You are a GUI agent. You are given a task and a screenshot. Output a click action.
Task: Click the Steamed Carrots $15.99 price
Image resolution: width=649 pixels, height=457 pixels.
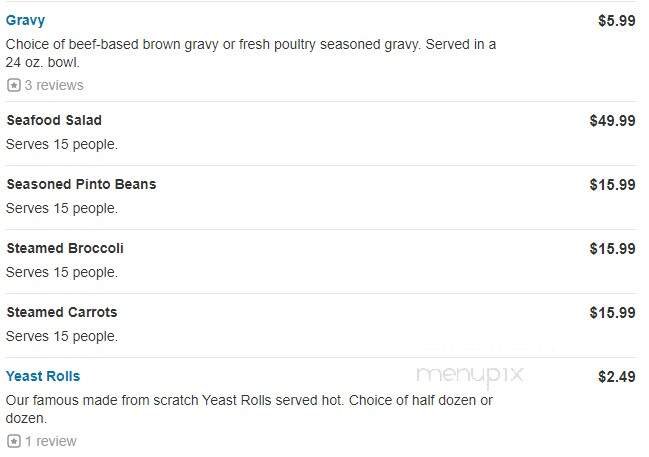point(612,312)
